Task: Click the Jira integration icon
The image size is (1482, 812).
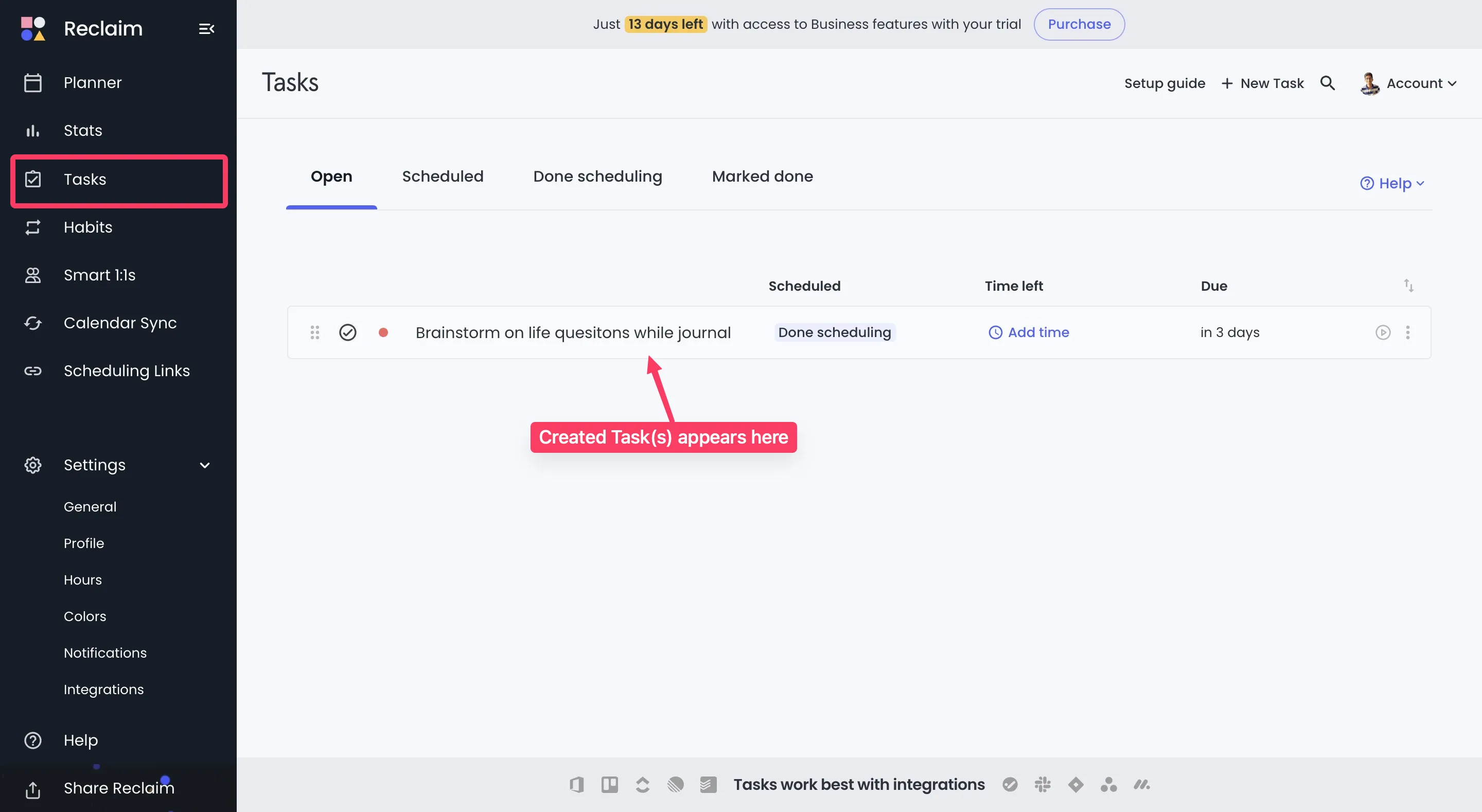Action: coord(1075,785)
